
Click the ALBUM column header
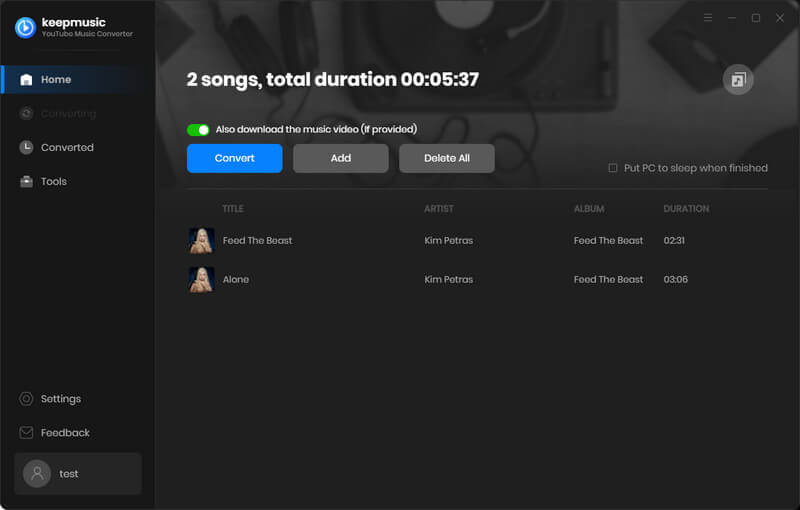click(589, 209)
